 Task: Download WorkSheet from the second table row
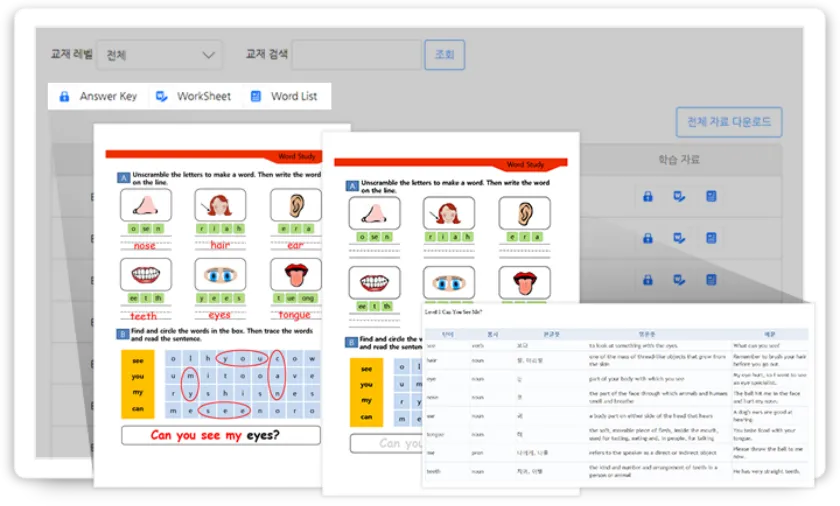tap(679, 238)
